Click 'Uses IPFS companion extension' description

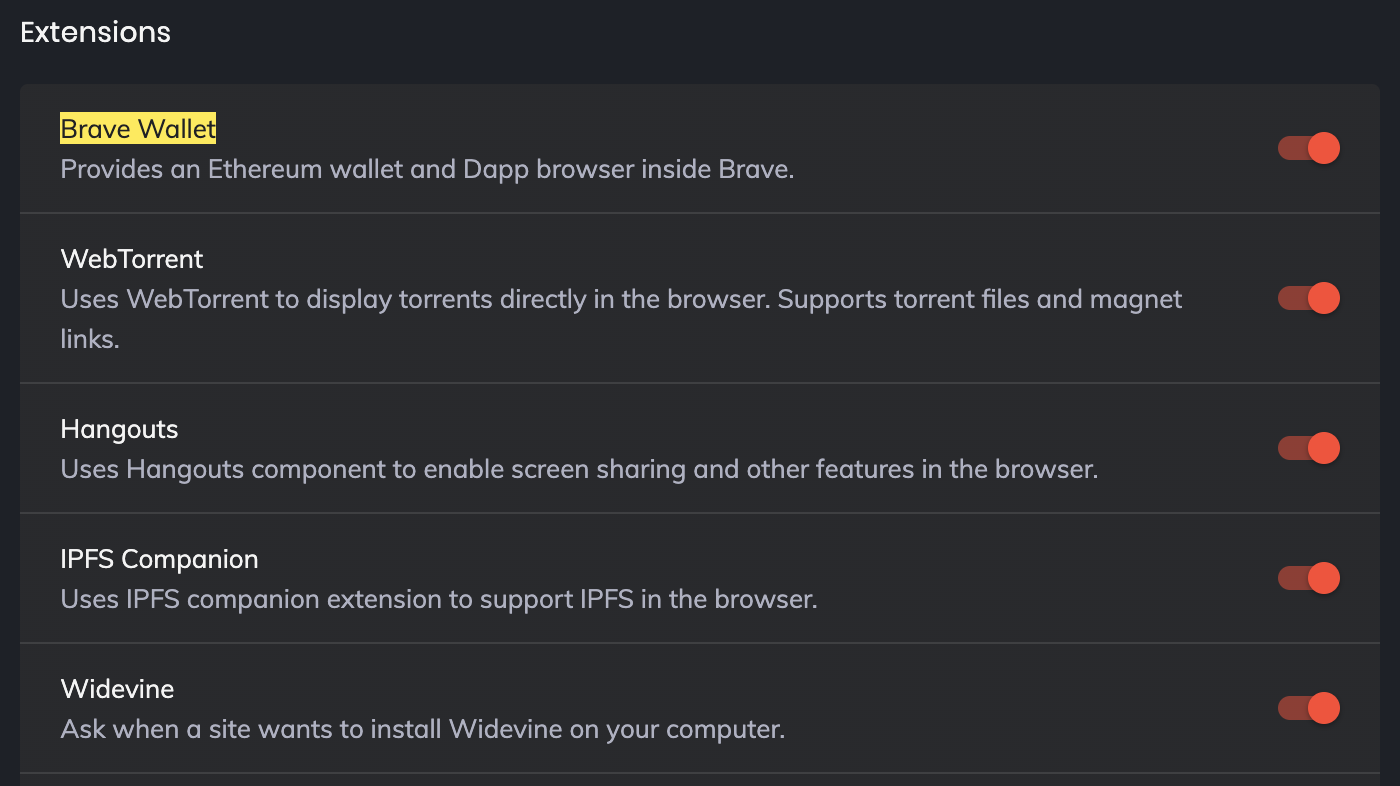click(x=439, y=599)
